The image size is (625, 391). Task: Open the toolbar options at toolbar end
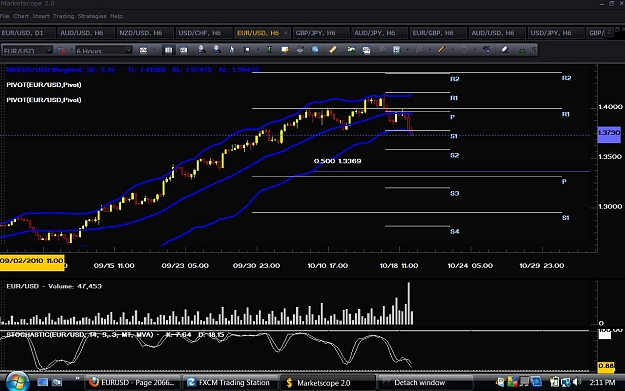pos(534,50)
